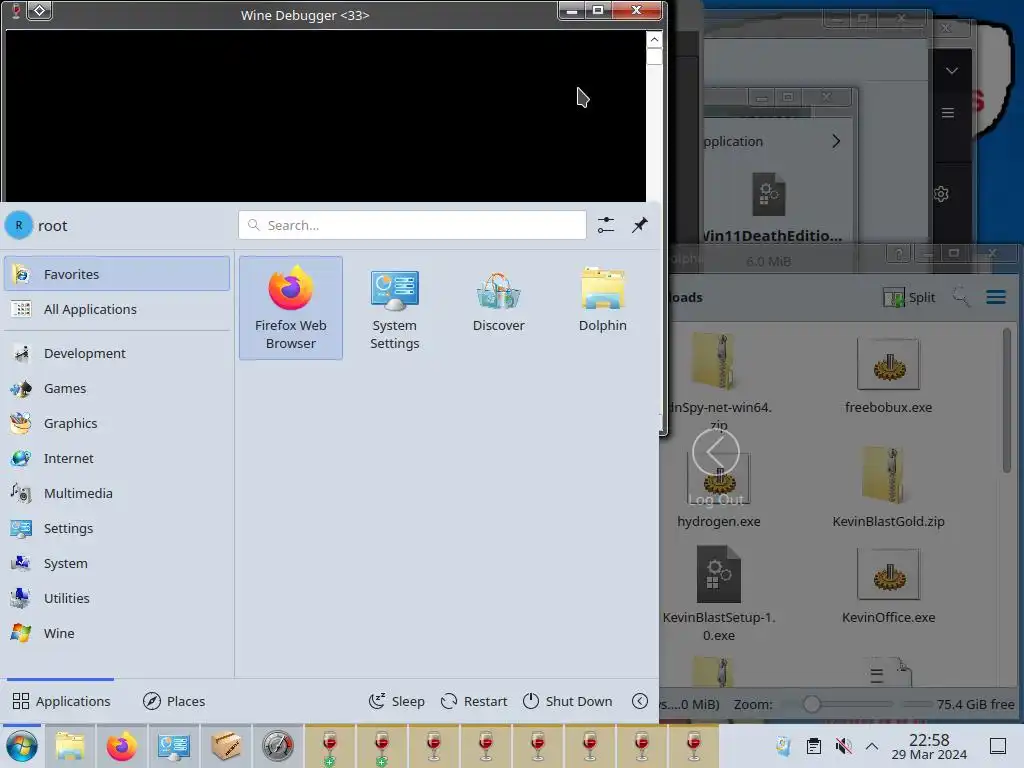This screenshot has width=1024, height=768.
Task: Open the Wine category
Action: click(x=117, y=633)
